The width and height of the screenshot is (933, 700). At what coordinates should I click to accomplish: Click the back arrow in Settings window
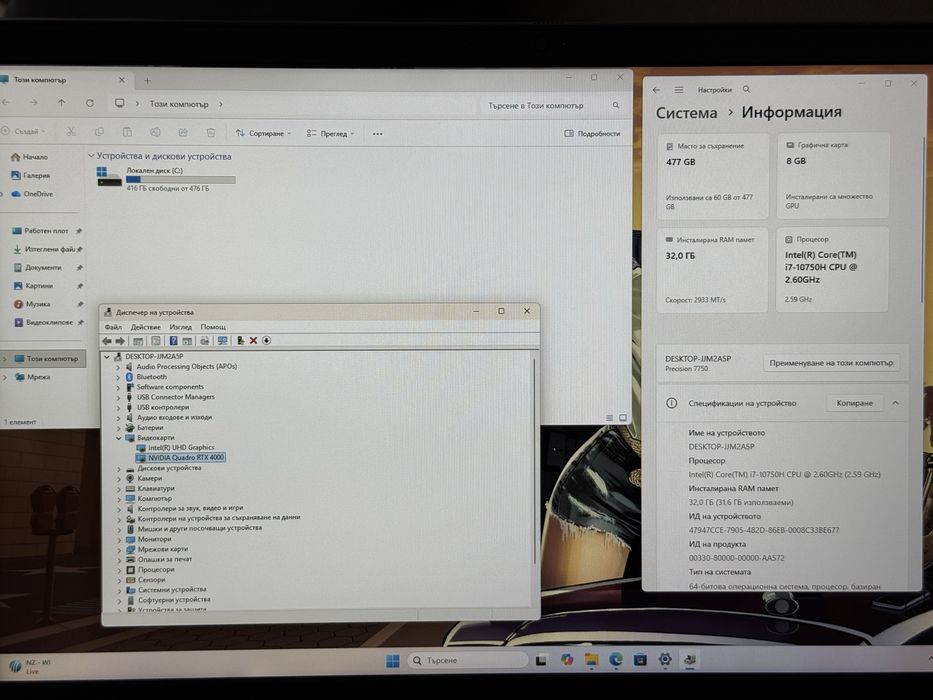pos(656,90)
